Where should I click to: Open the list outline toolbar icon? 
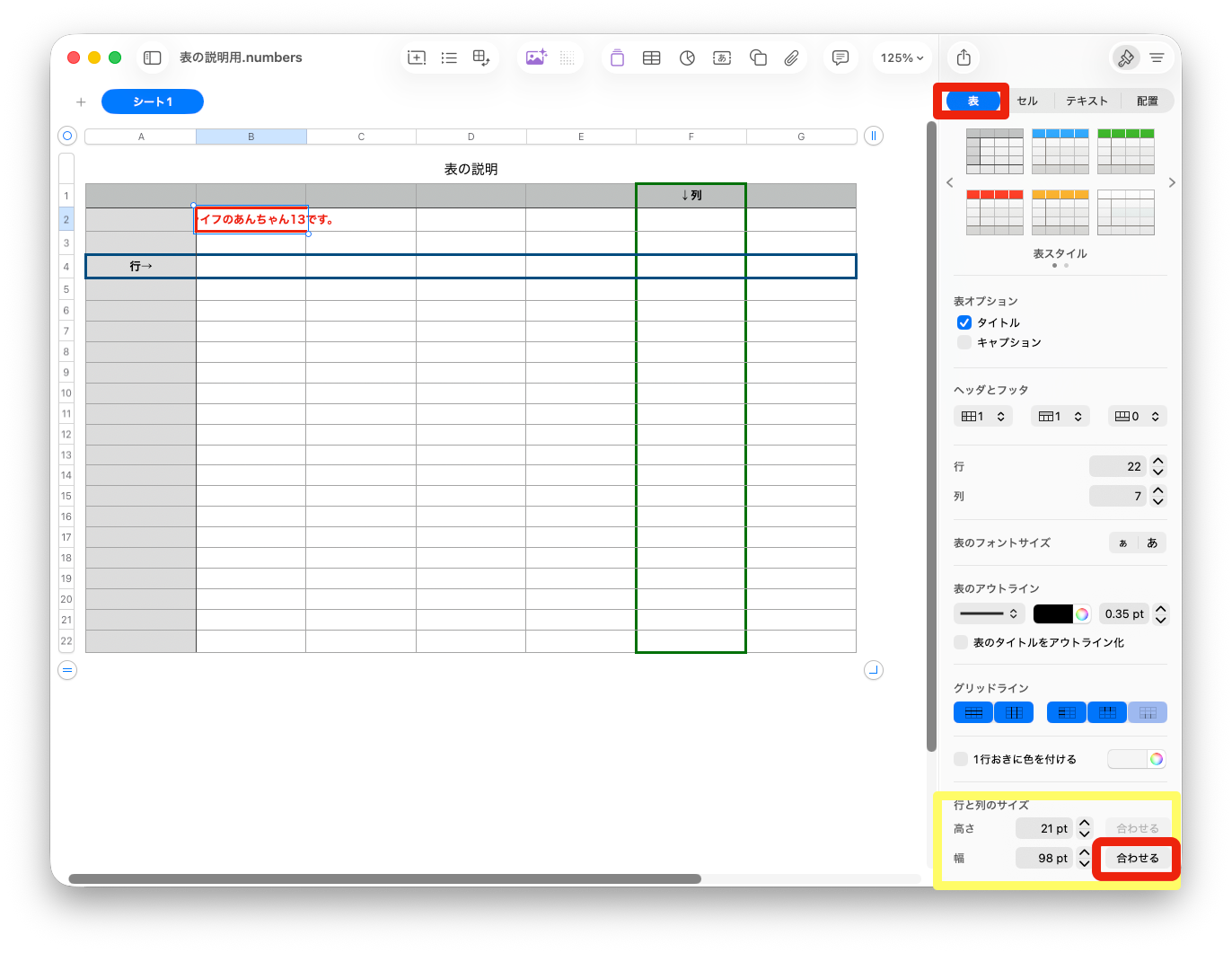449,57
